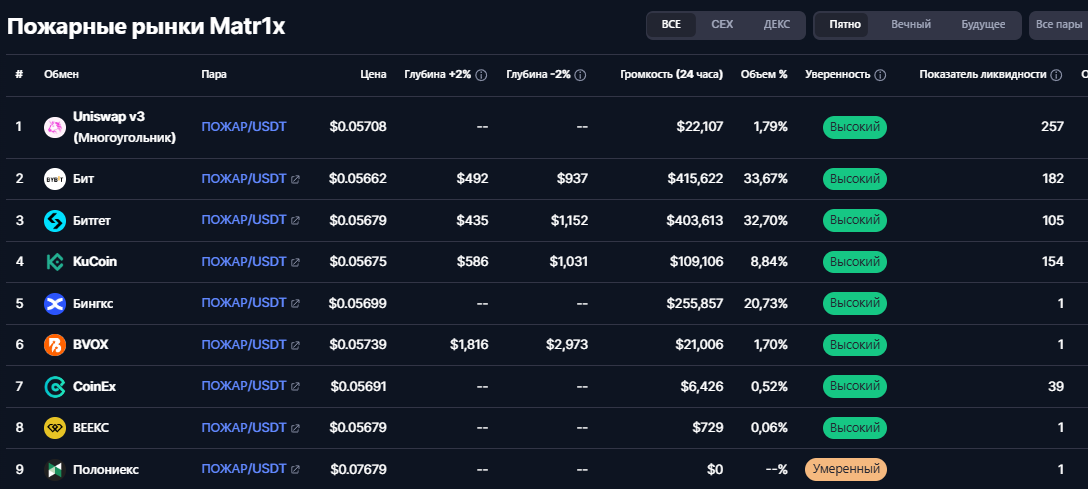Click the BingX exchange logo
The width and height of the screenshot is (1088, 489).
55,304
